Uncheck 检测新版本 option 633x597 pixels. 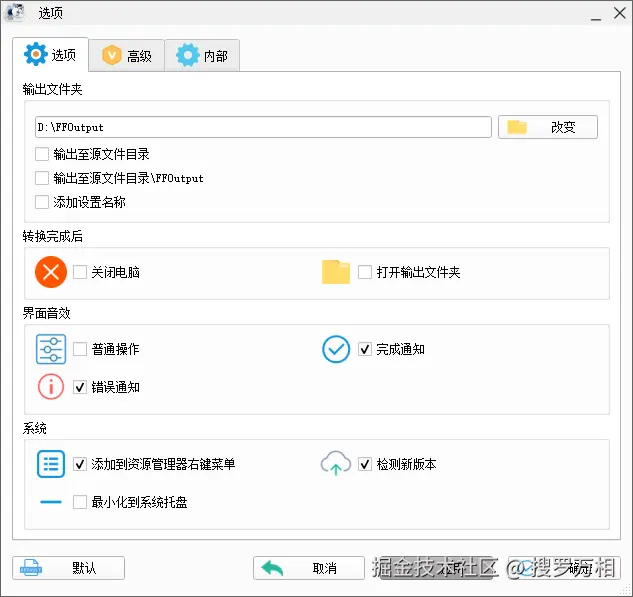point(365,464)
